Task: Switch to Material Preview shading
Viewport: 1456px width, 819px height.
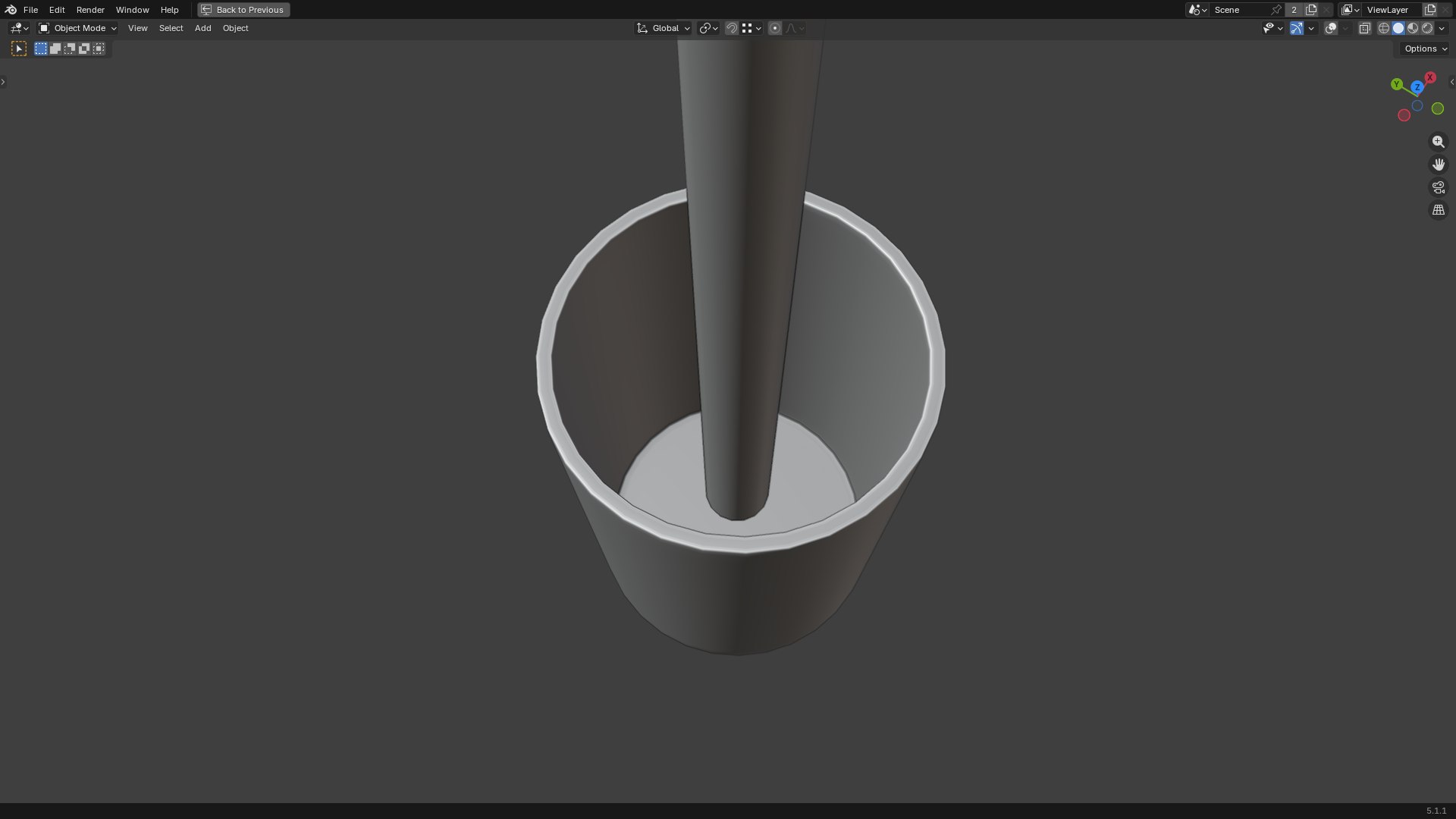Action: pos(1413,28)
